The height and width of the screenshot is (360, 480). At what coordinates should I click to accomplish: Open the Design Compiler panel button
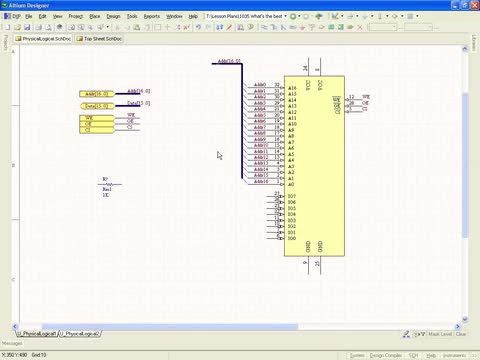386,356
